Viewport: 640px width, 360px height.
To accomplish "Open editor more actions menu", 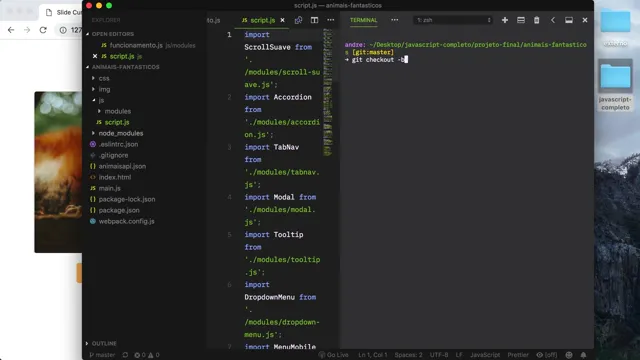I will pos(331,20).
